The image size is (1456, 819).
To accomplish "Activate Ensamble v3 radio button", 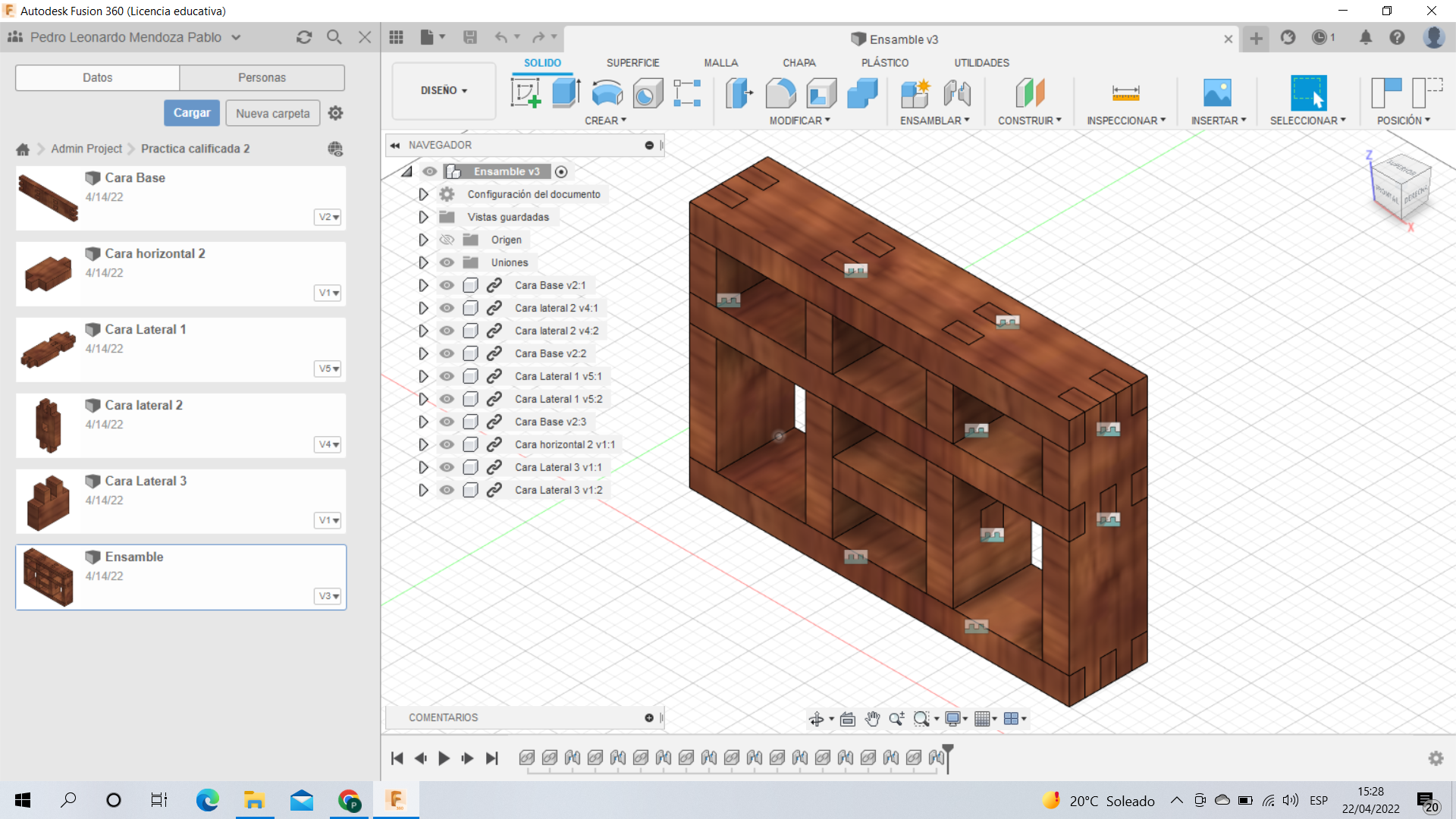I will click(561, 171).
